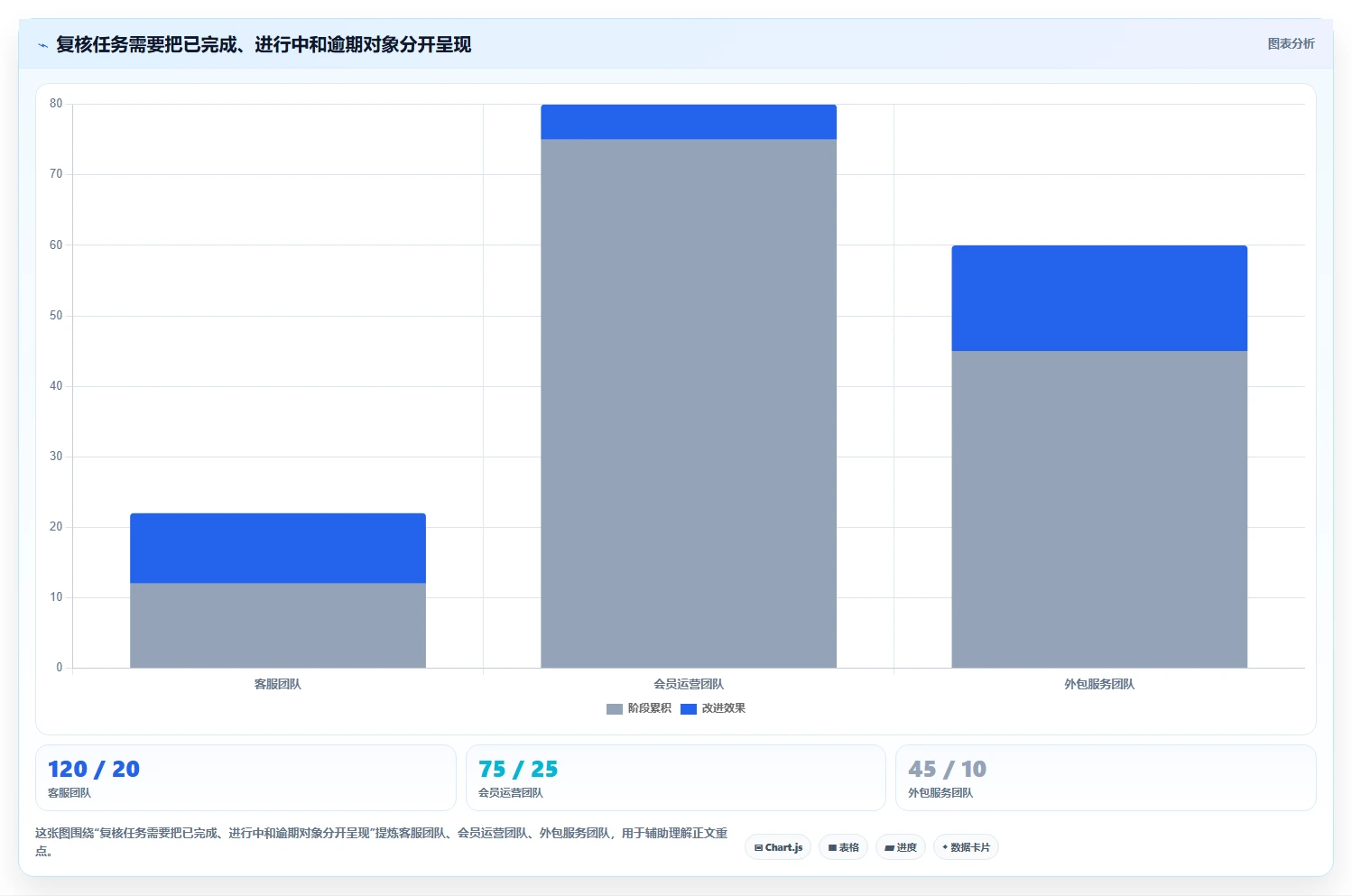Viewport: 1352px width, 896px height.
Task: Click the 表格 tag pill
Action: pos(843,847)
